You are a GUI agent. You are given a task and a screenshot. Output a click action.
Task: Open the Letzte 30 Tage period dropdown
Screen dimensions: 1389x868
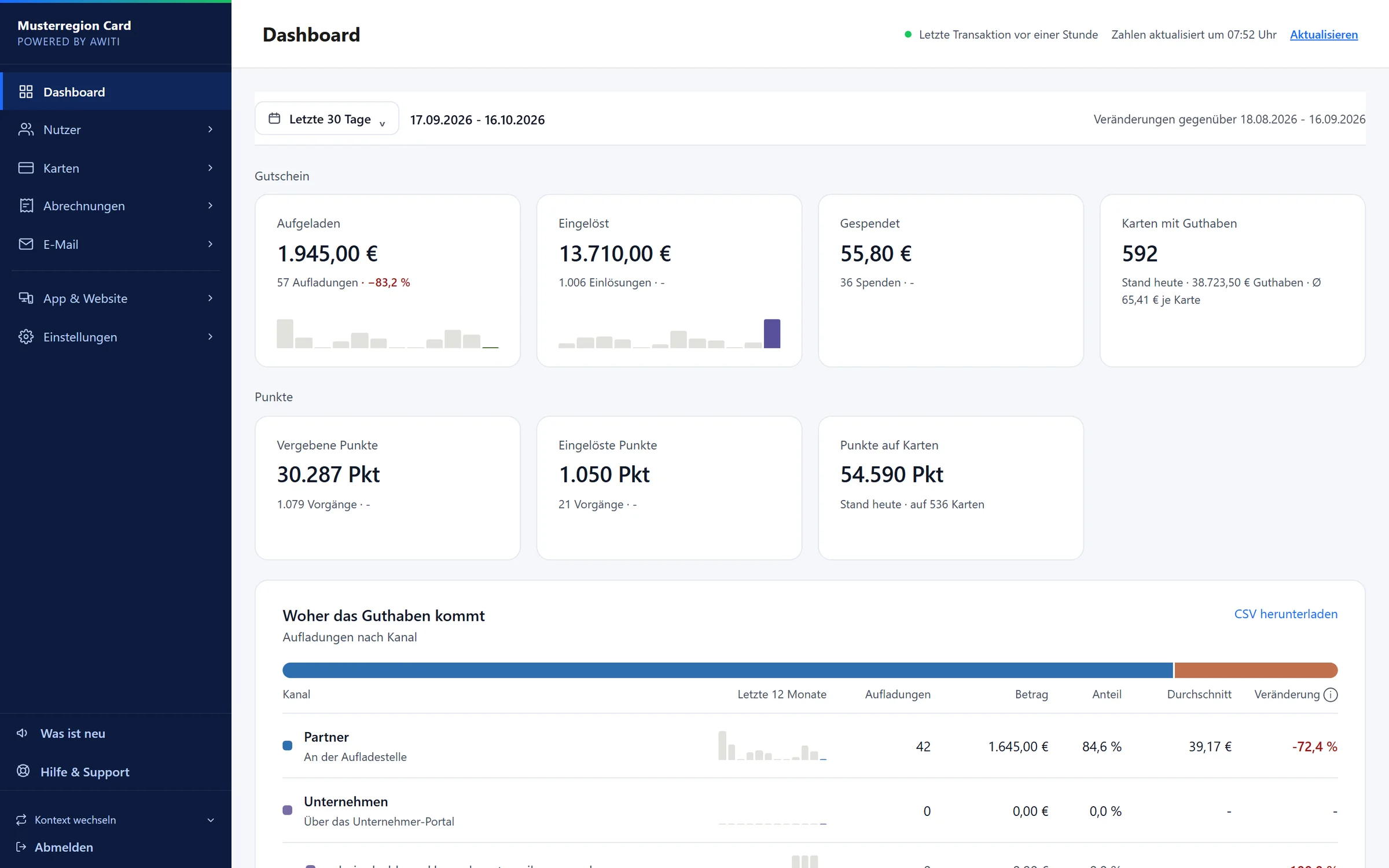pyautogui.click(x=327, y=119)
